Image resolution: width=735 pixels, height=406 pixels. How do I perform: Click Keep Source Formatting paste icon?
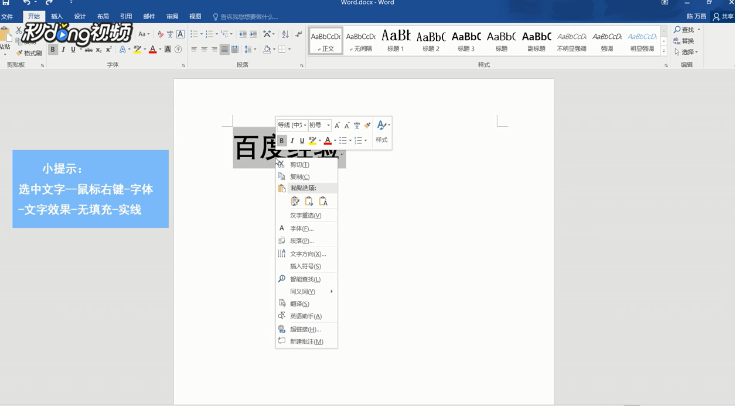coord(295,201)
